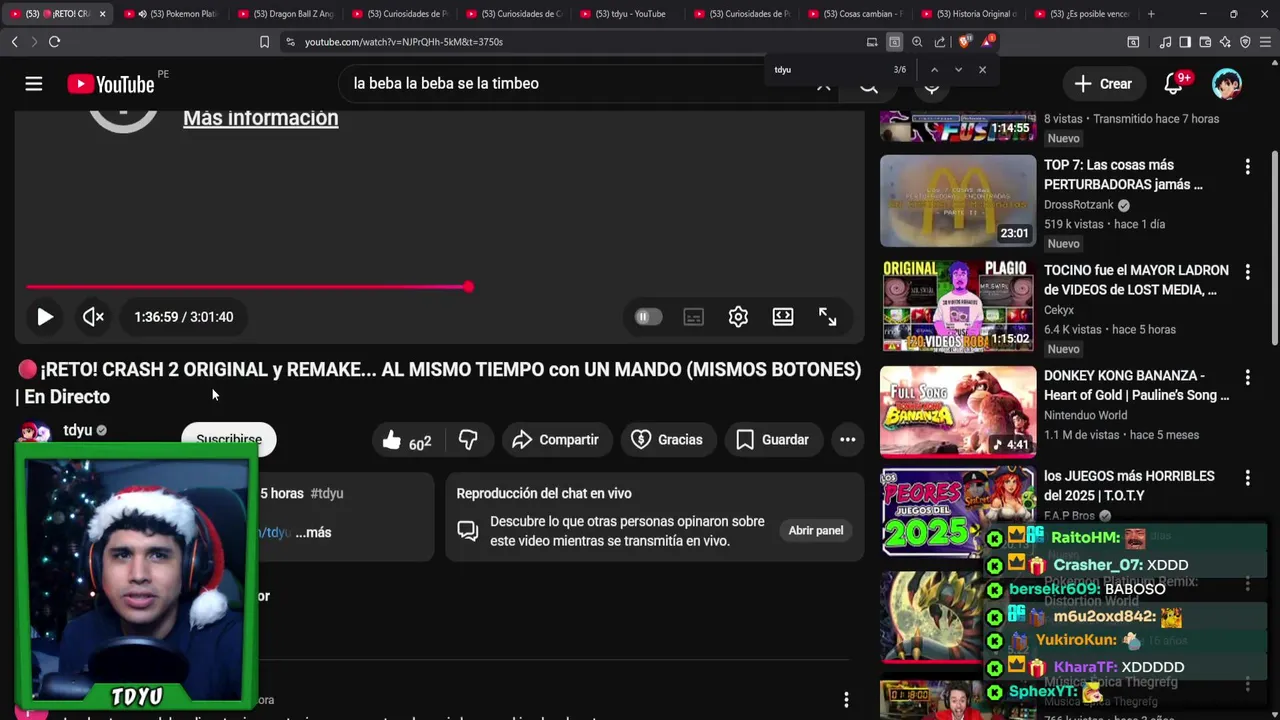Open site information icon in address bar

pos(290,42)
